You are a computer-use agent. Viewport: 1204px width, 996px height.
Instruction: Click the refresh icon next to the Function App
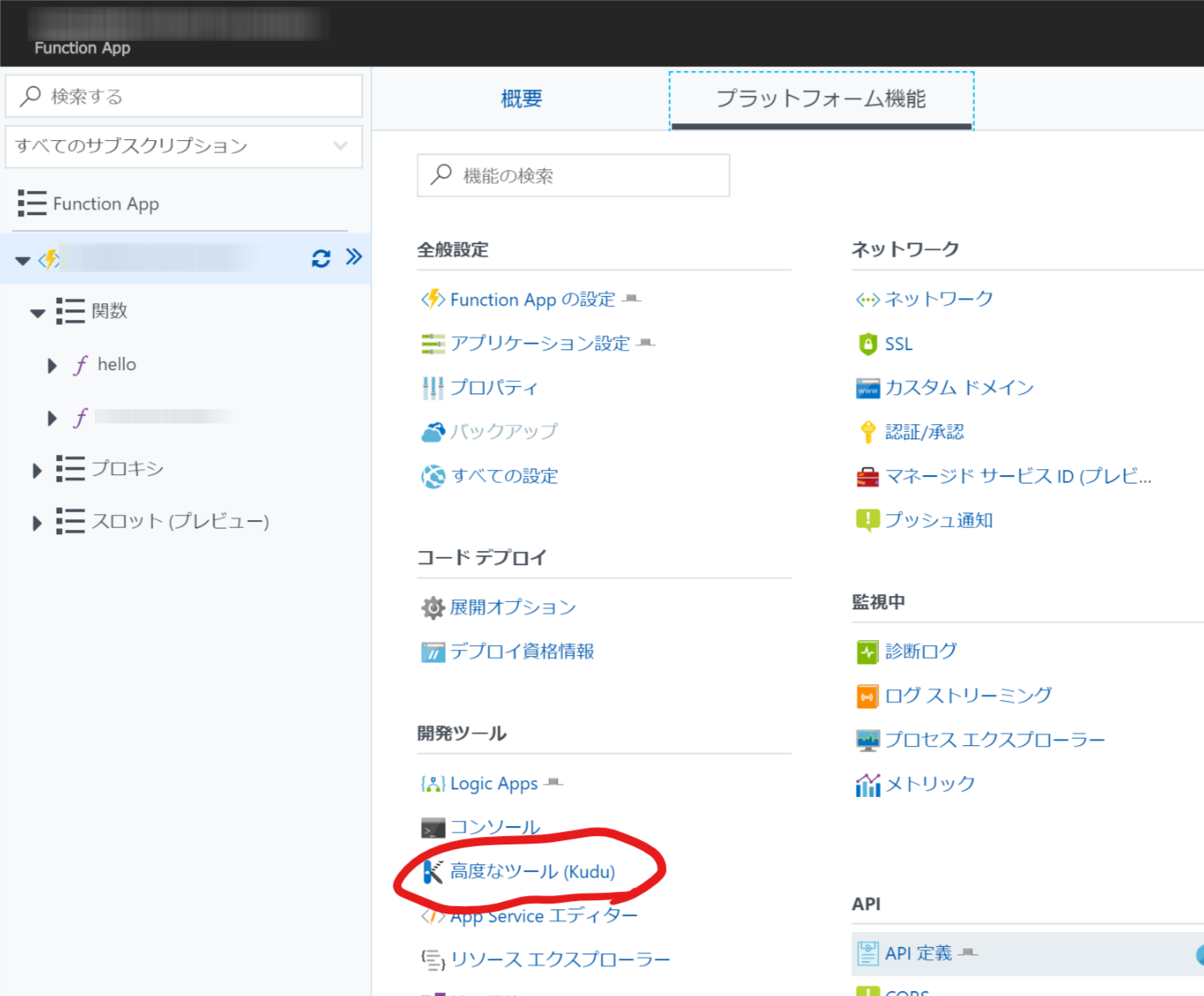[x=321, y=258]
